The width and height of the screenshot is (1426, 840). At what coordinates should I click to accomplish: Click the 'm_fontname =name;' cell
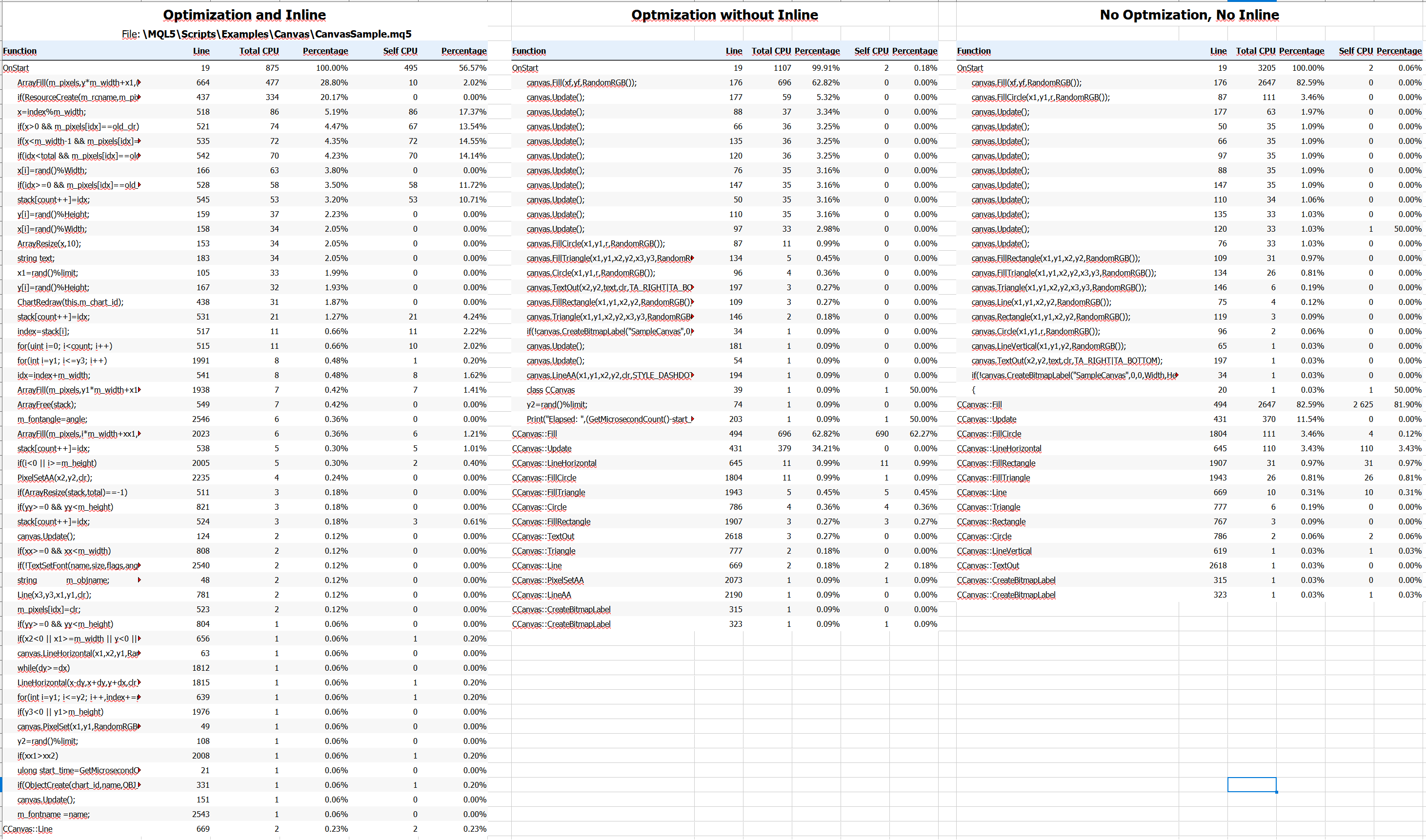click(x=53, y=815)
